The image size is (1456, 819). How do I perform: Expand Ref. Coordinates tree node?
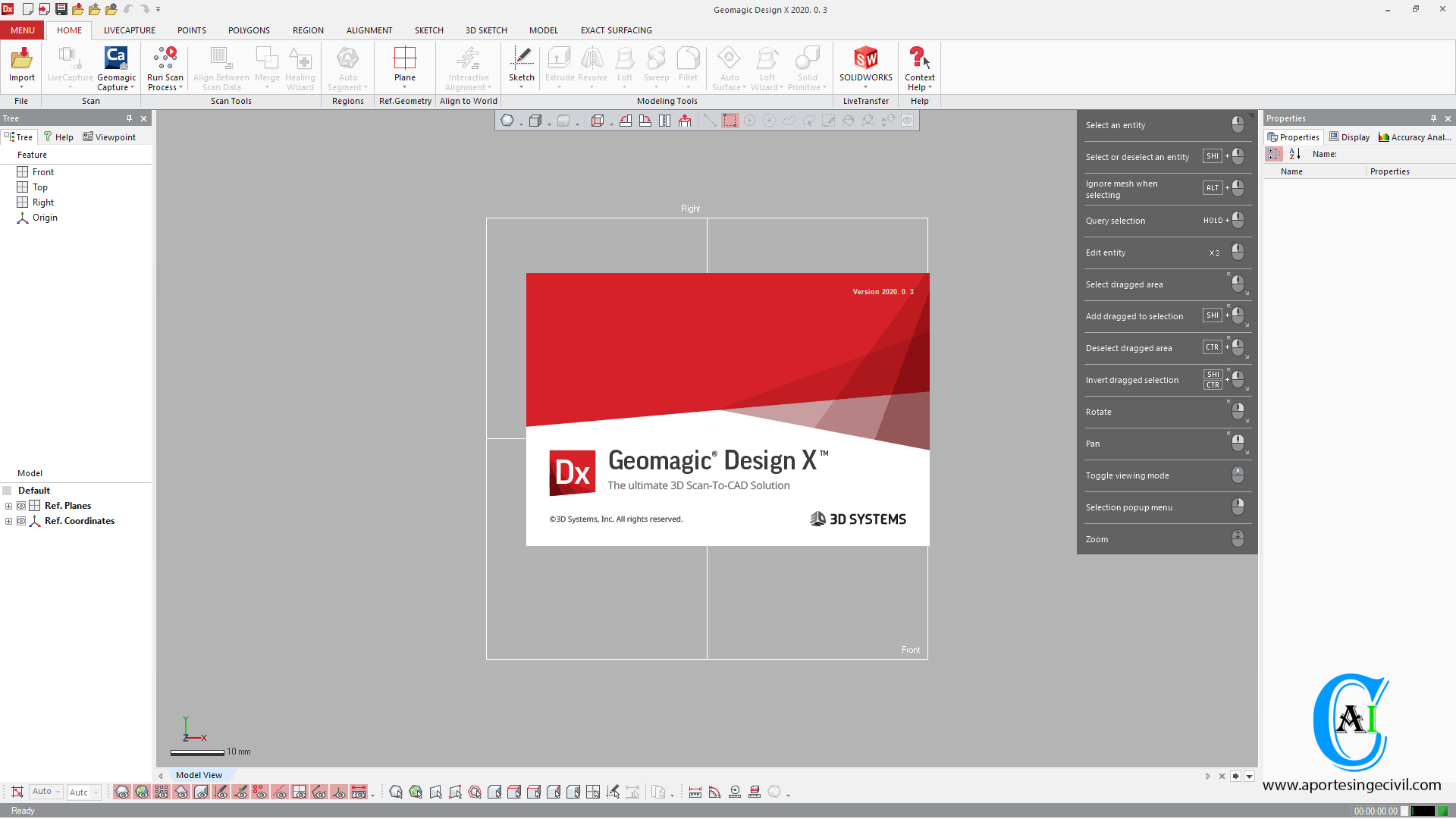(8, 521)
